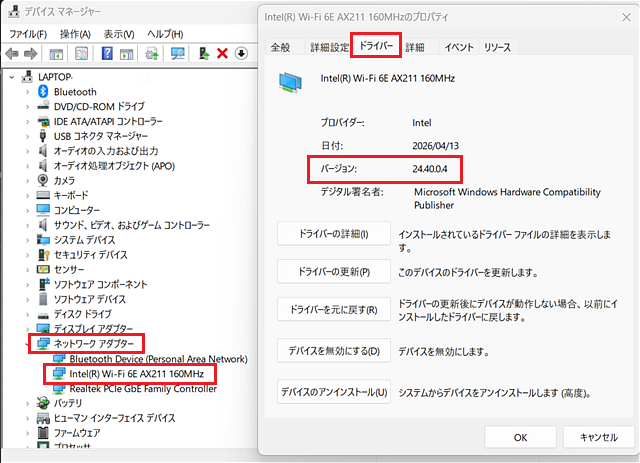Click the デバイスのアンインストール(U) button
The image size is (640, 463).
click(x=334, y=392)
